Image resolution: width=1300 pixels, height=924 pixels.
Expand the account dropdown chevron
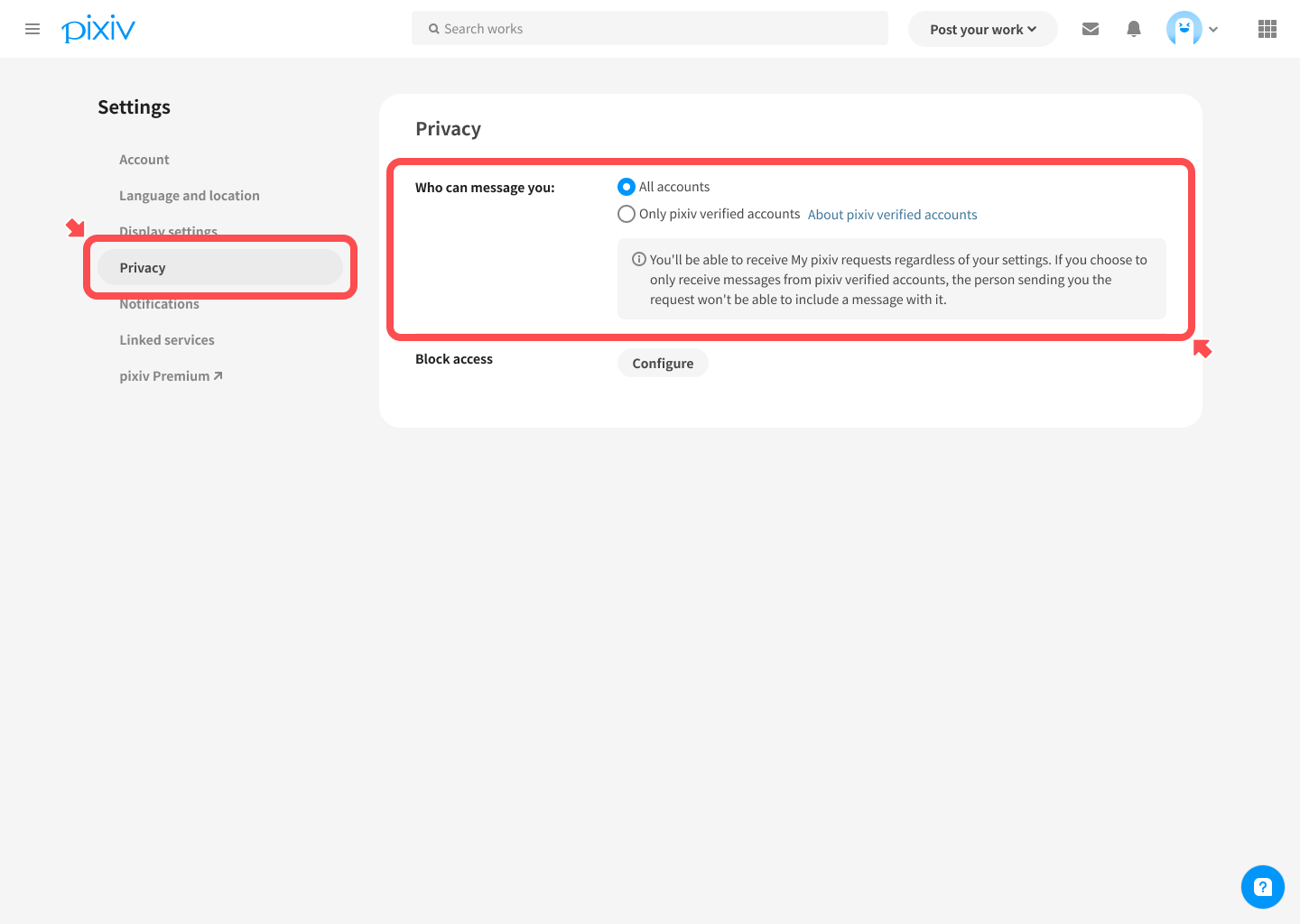[x=1213, y=29]
